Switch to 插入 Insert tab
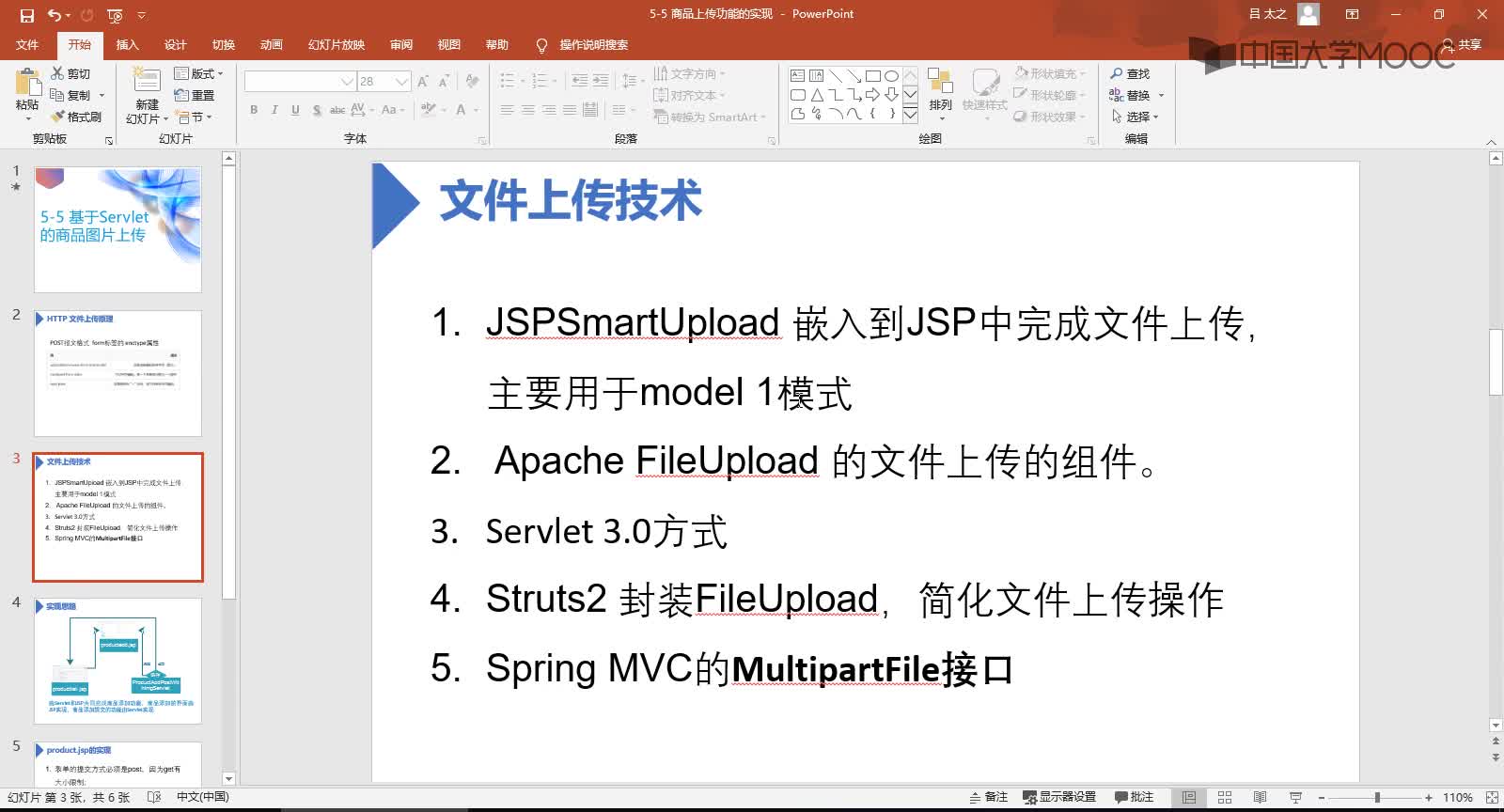The image size is (1504, 812). click(x=127, y=44)
